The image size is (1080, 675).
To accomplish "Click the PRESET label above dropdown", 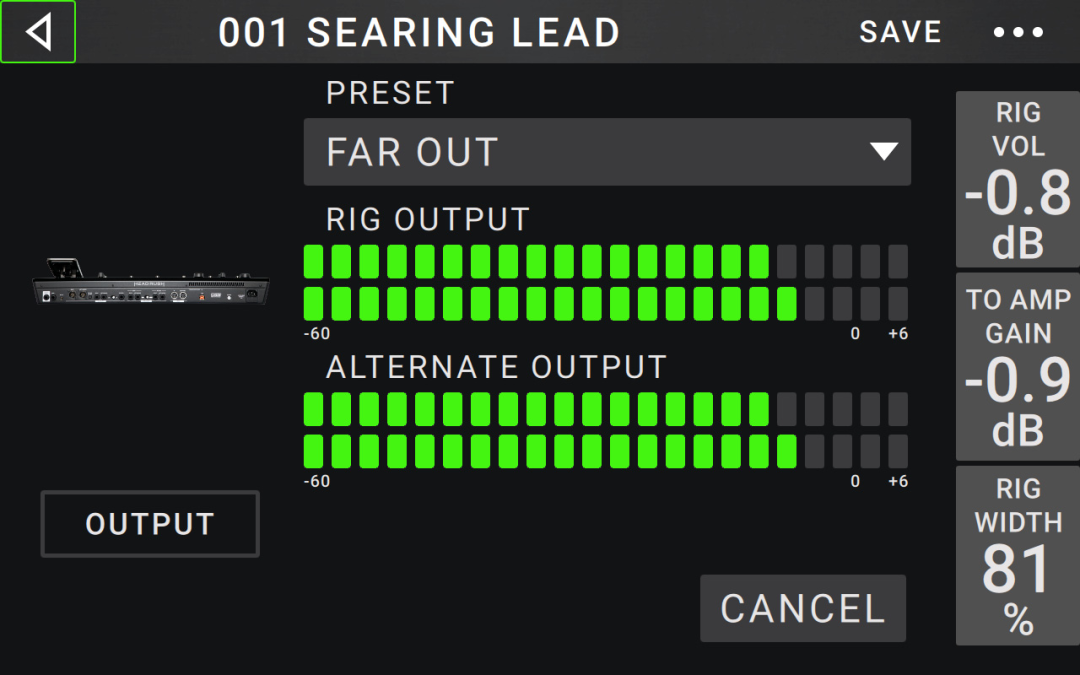I will [x=390, y=93].
